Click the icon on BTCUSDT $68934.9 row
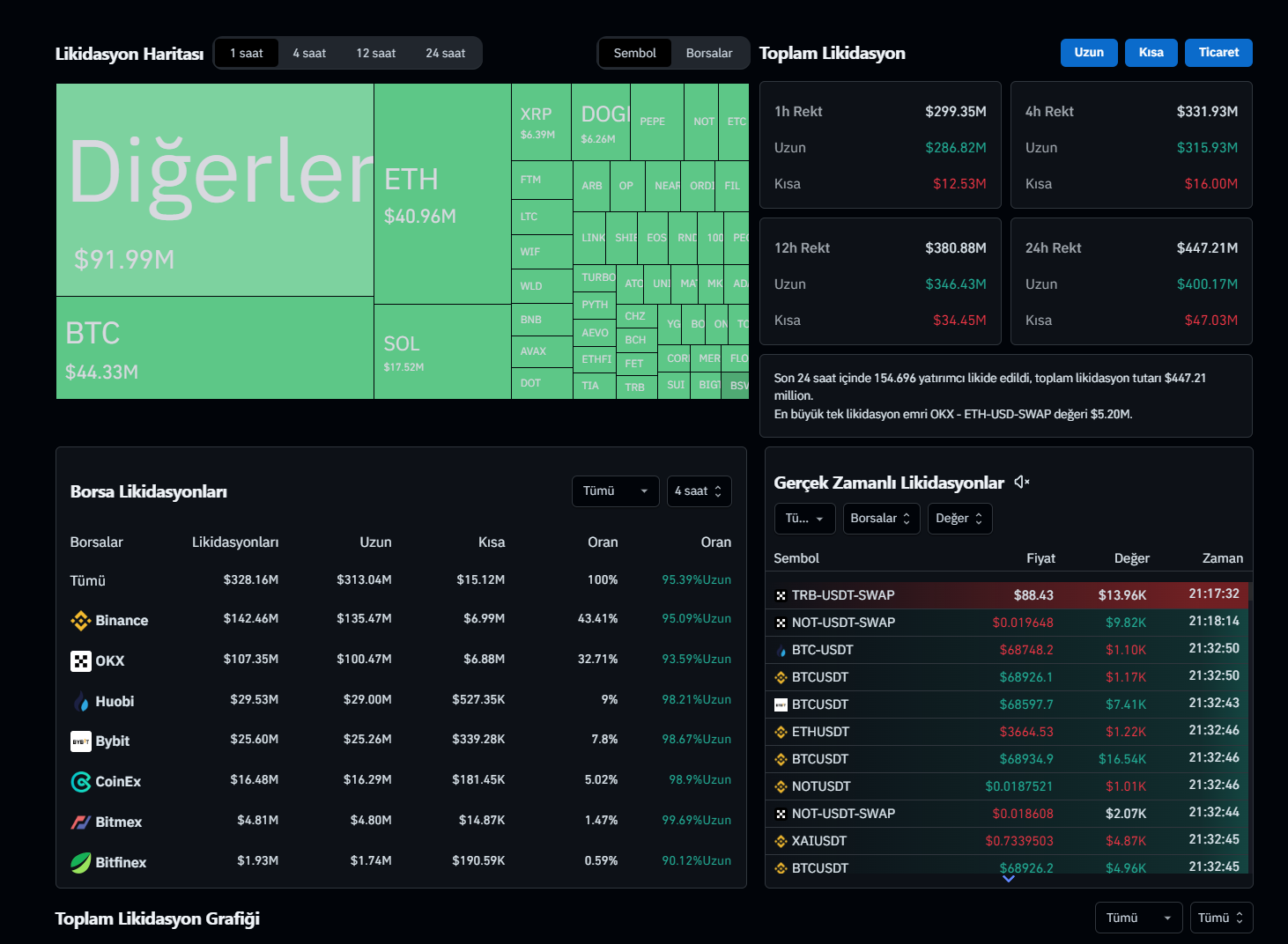 pos(781,760)
